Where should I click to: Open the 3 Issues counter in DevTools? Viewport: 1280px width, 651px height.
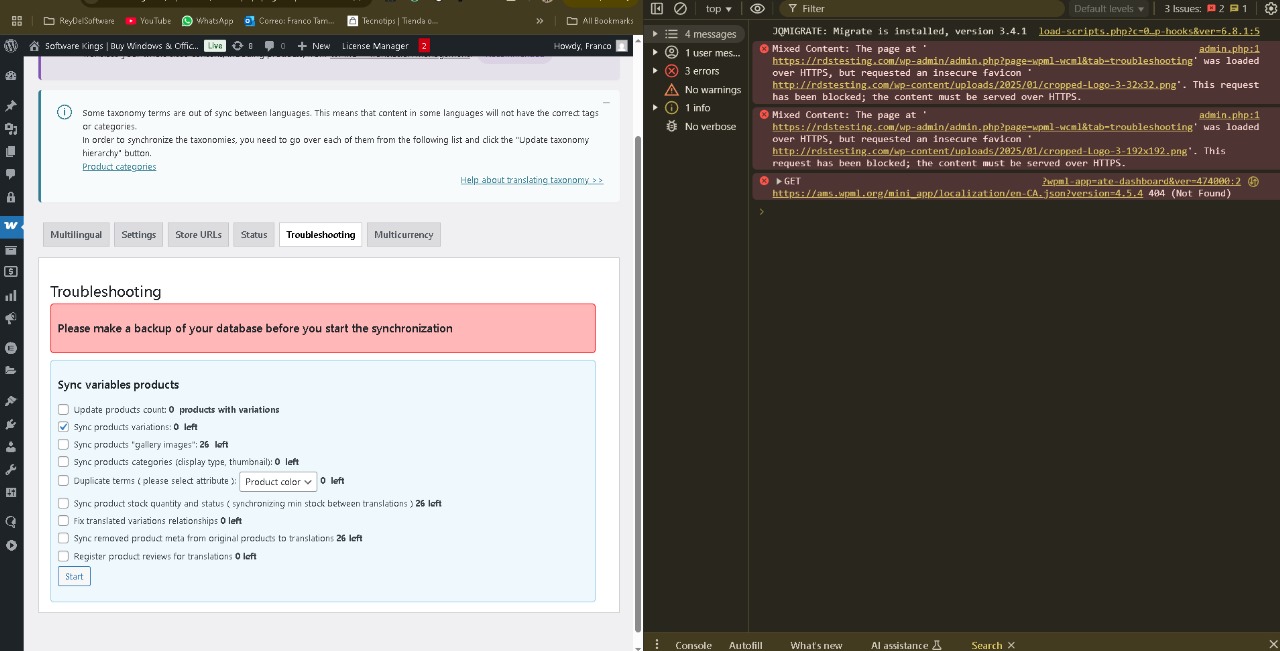pos(1205,9)
